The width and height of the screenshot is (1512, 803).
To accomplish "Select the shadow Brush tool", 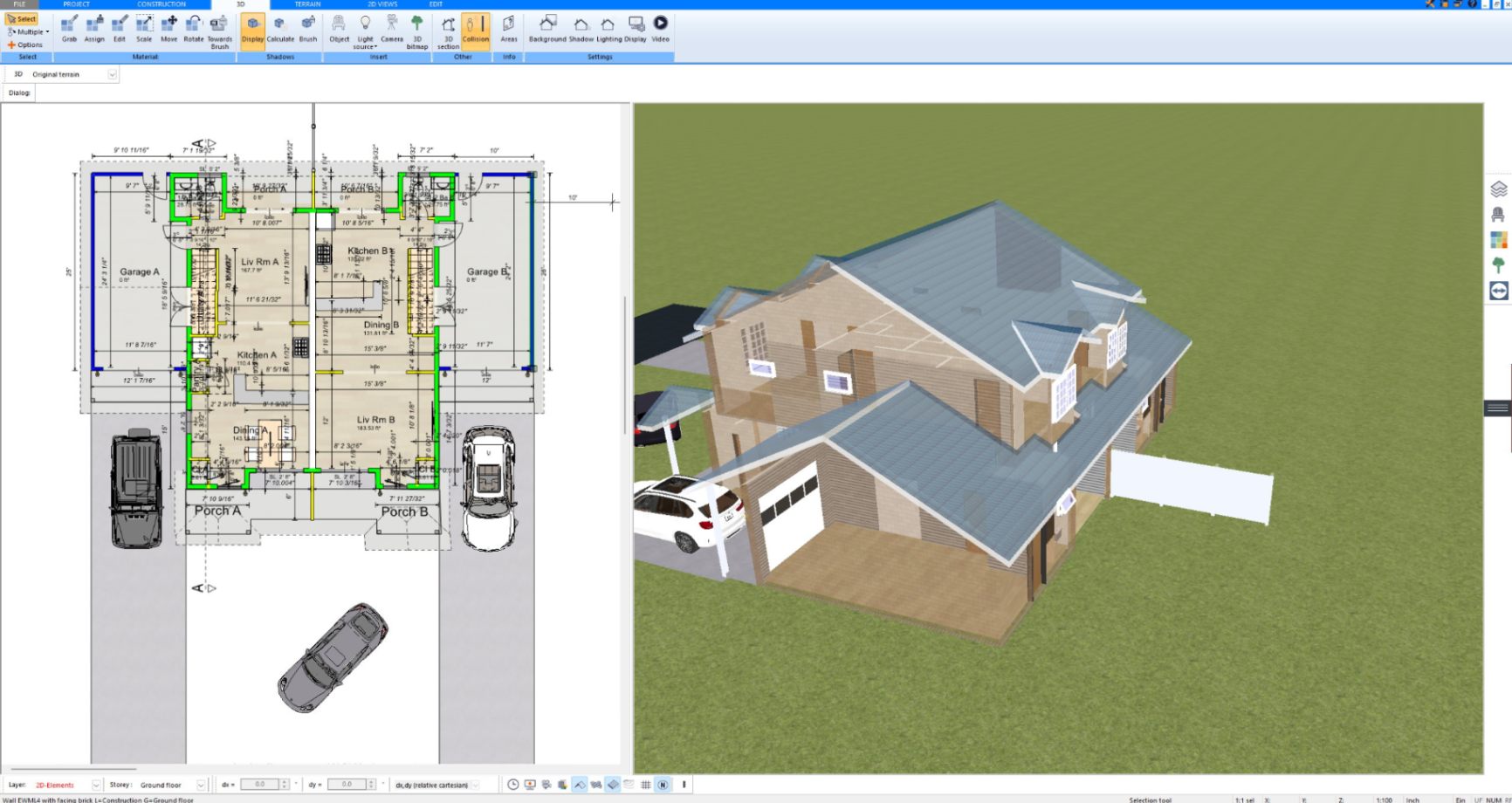I will click(308, 29).
